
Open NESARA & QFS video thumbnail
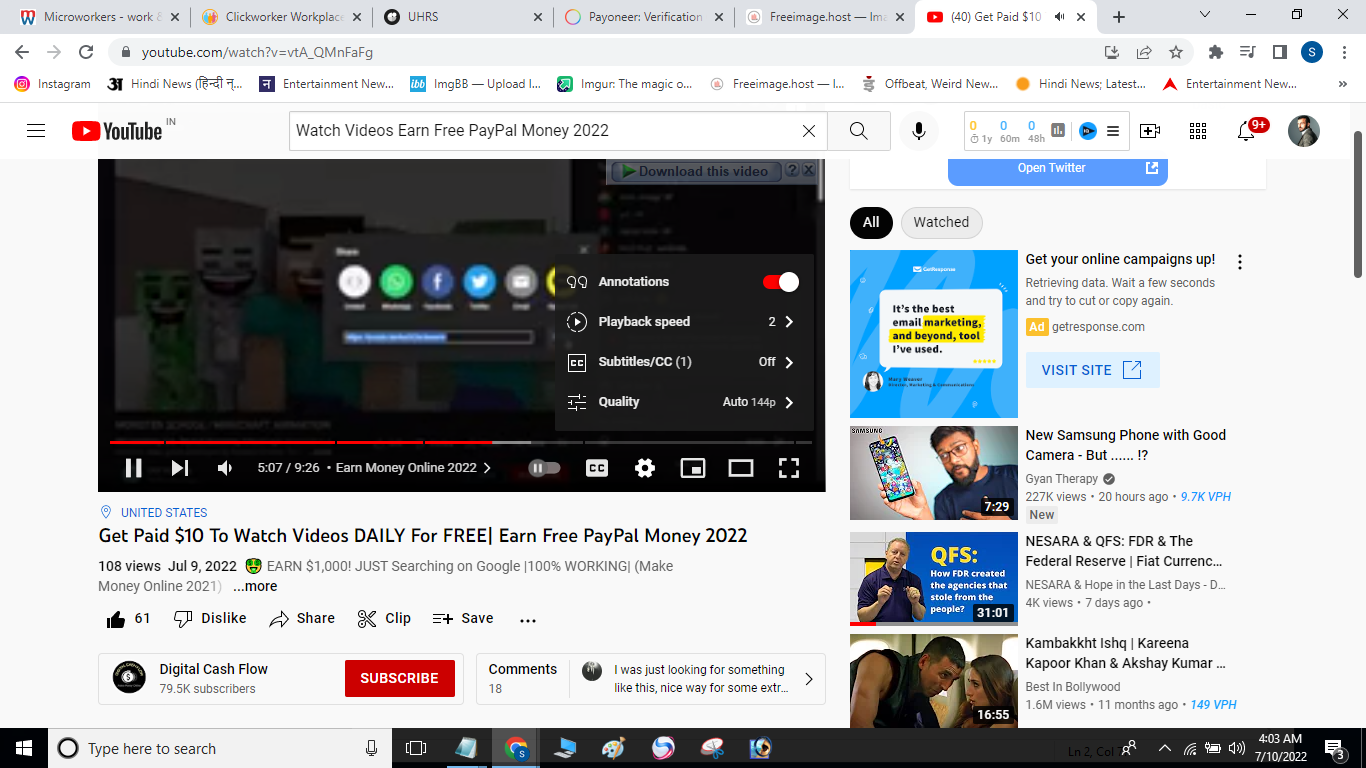pyautogui.click(x=934, y=579)
